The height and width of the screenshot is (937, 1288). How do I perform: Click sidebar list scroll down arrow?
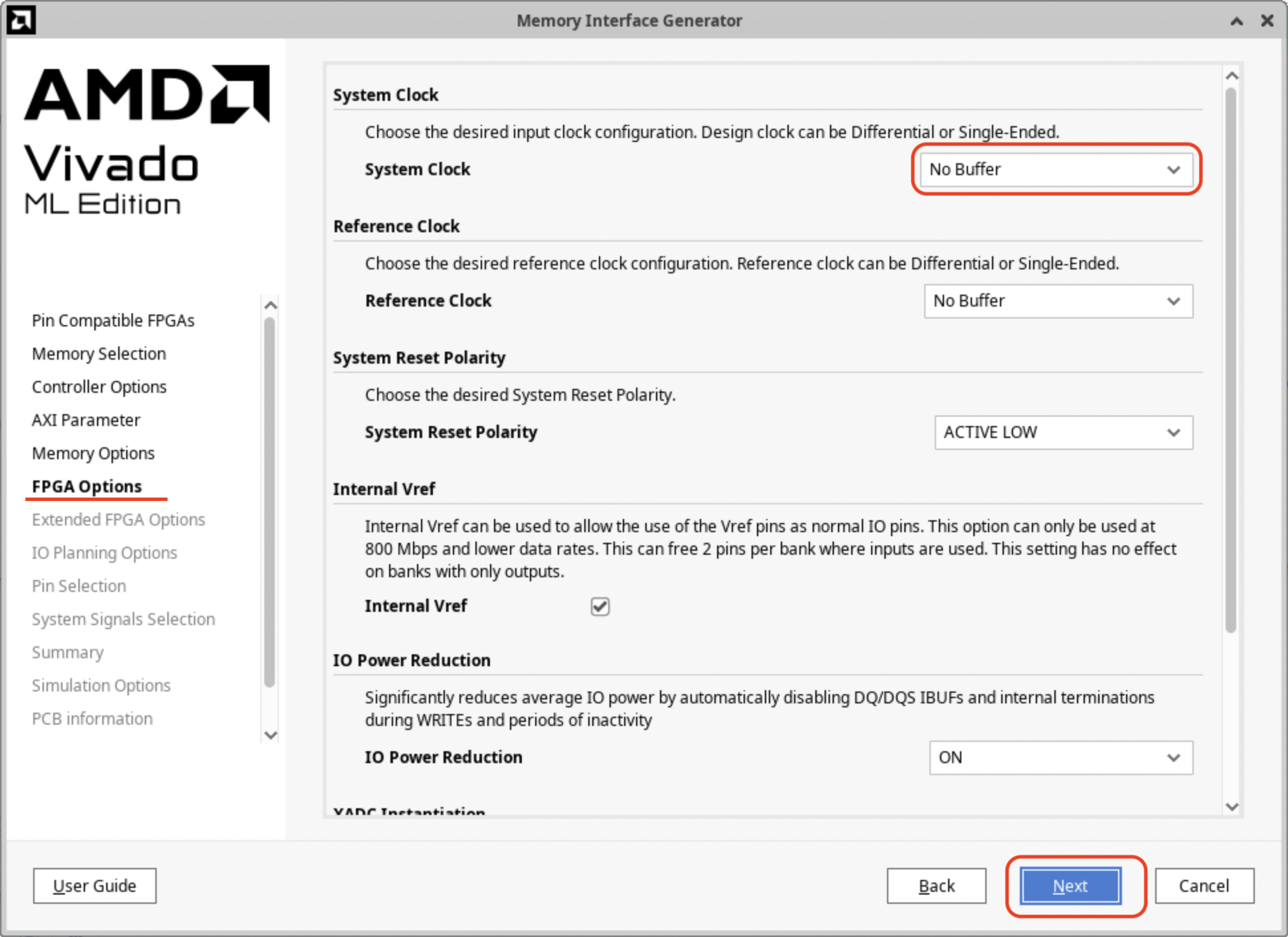270,735
